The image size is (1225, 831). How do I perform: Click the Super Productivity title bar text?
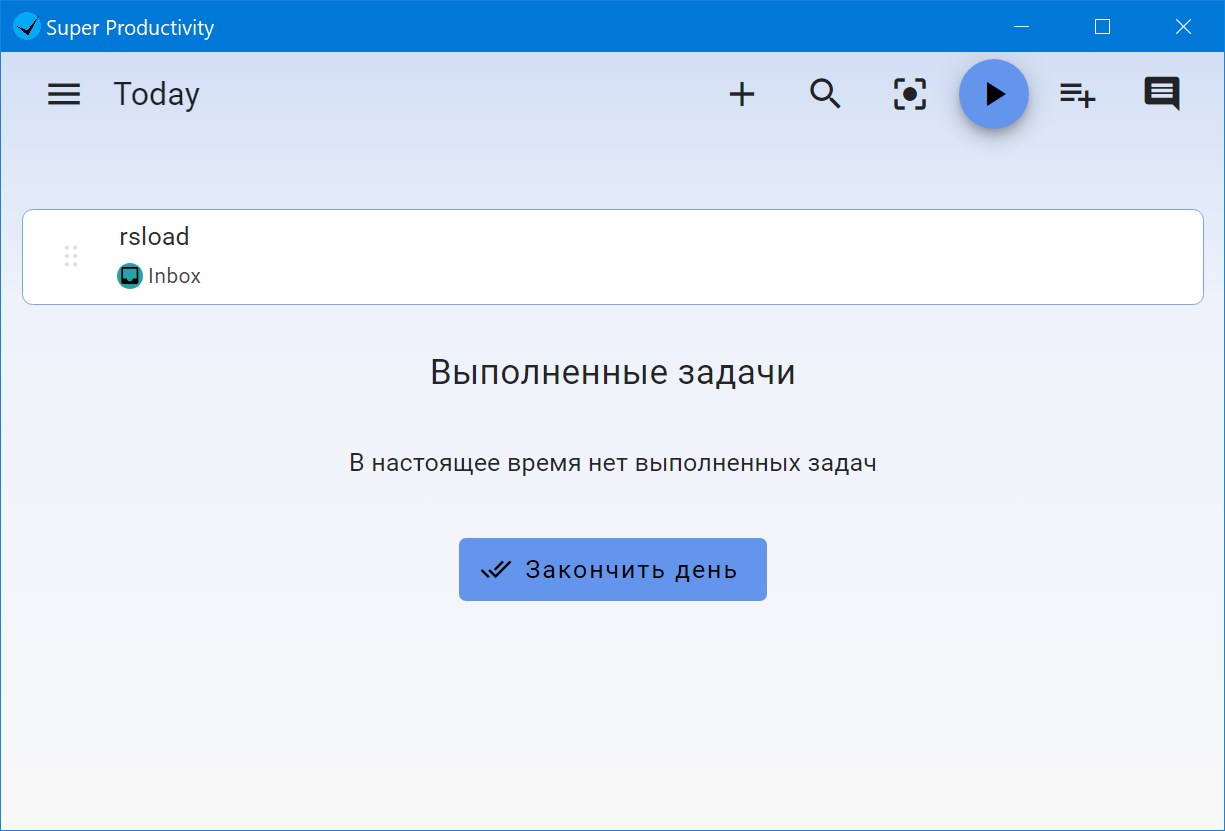(129, 27)
